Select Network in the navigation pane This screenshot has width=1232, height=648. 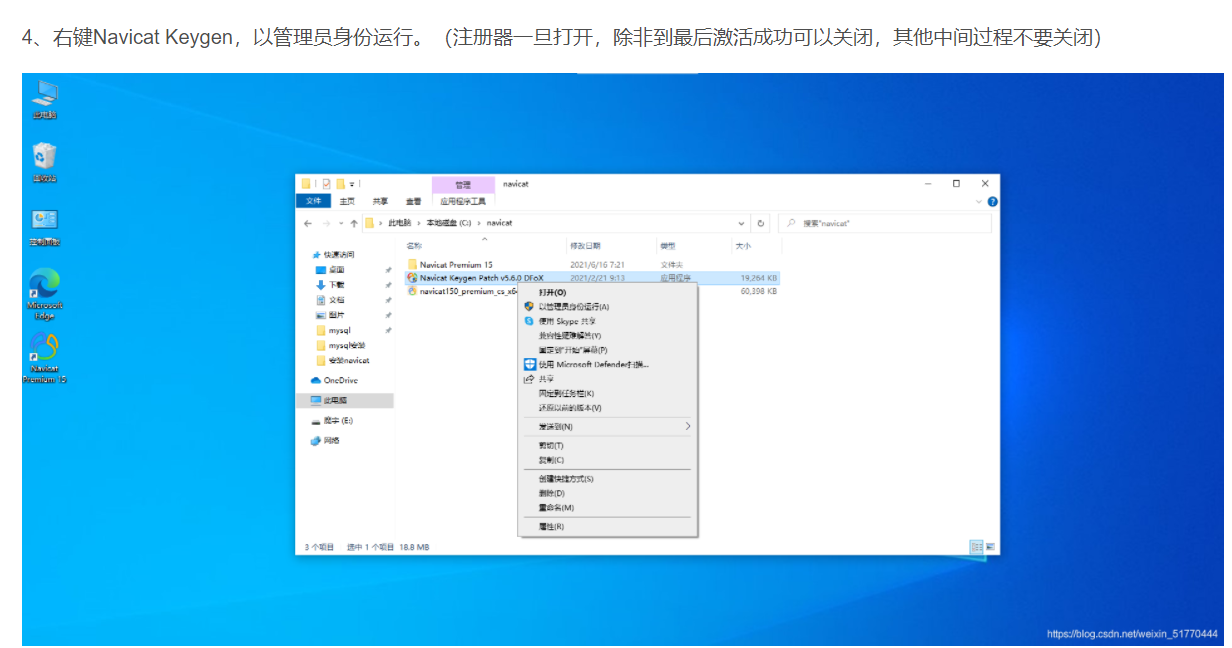(x=326, y=440)
